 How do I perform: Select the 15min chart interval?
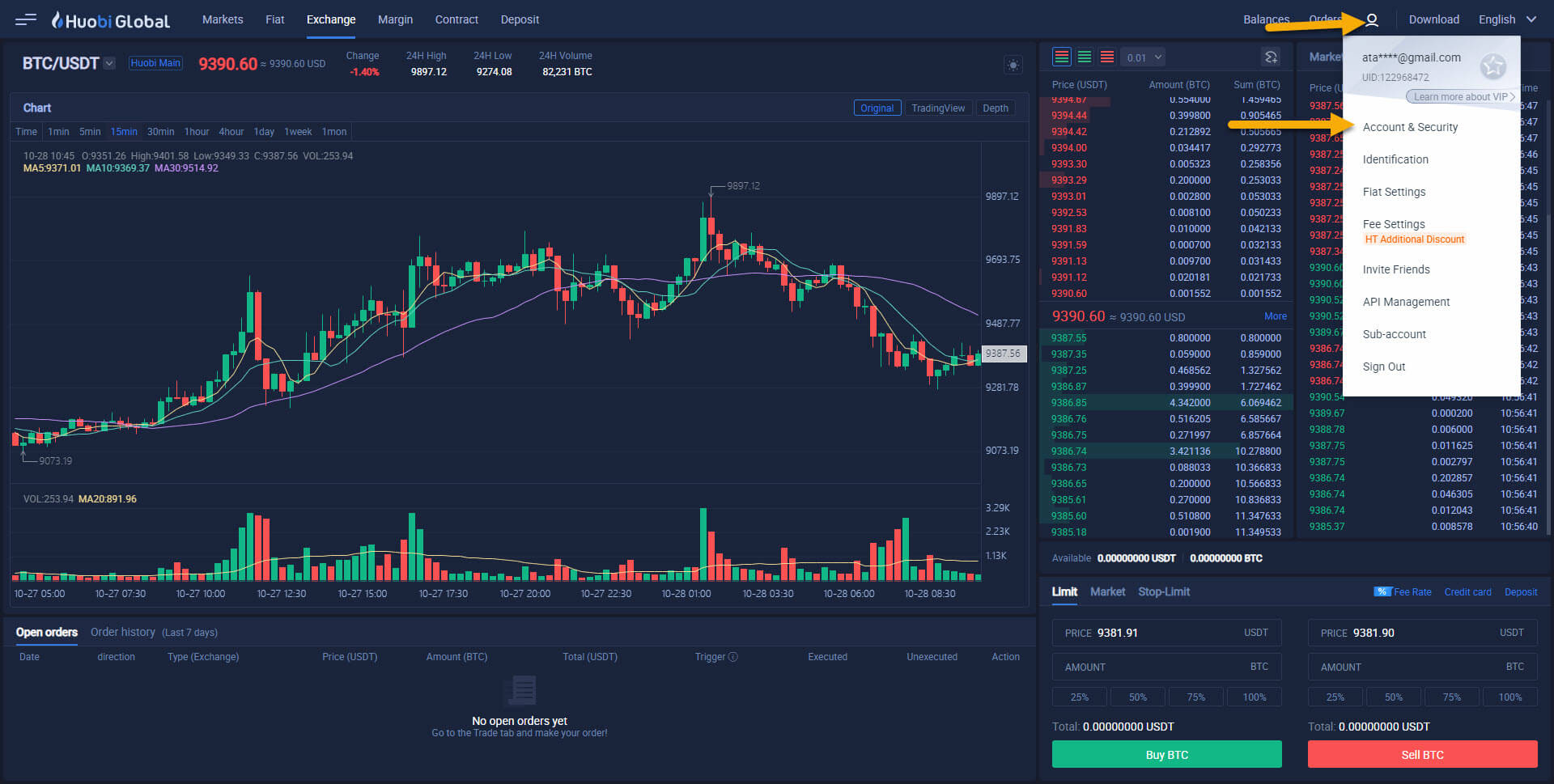tap(124, 131)
